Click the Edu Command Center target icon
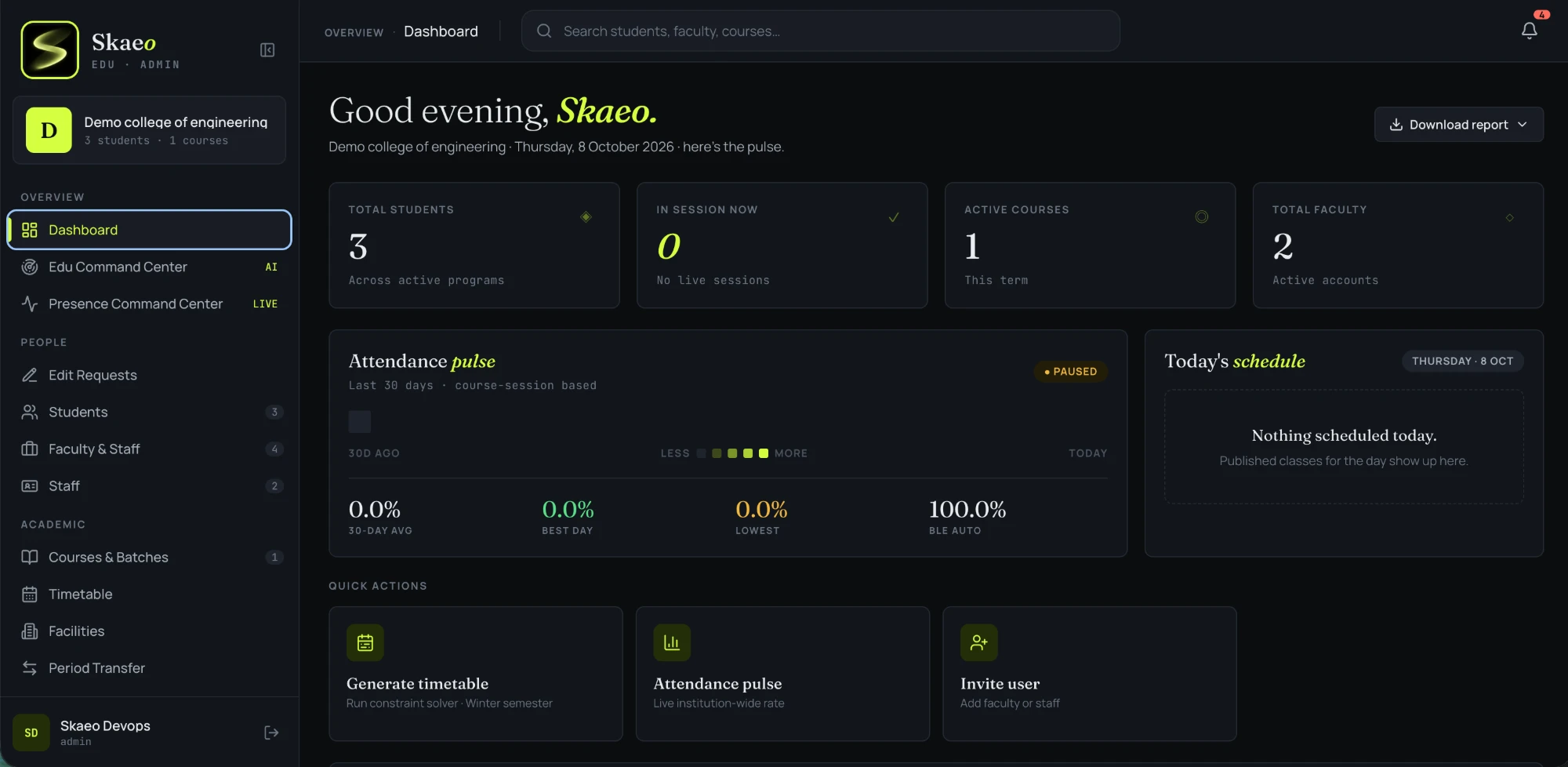The width and height of the screenshot is (1568, 767). pyautogui.click(x=30, y=267)
